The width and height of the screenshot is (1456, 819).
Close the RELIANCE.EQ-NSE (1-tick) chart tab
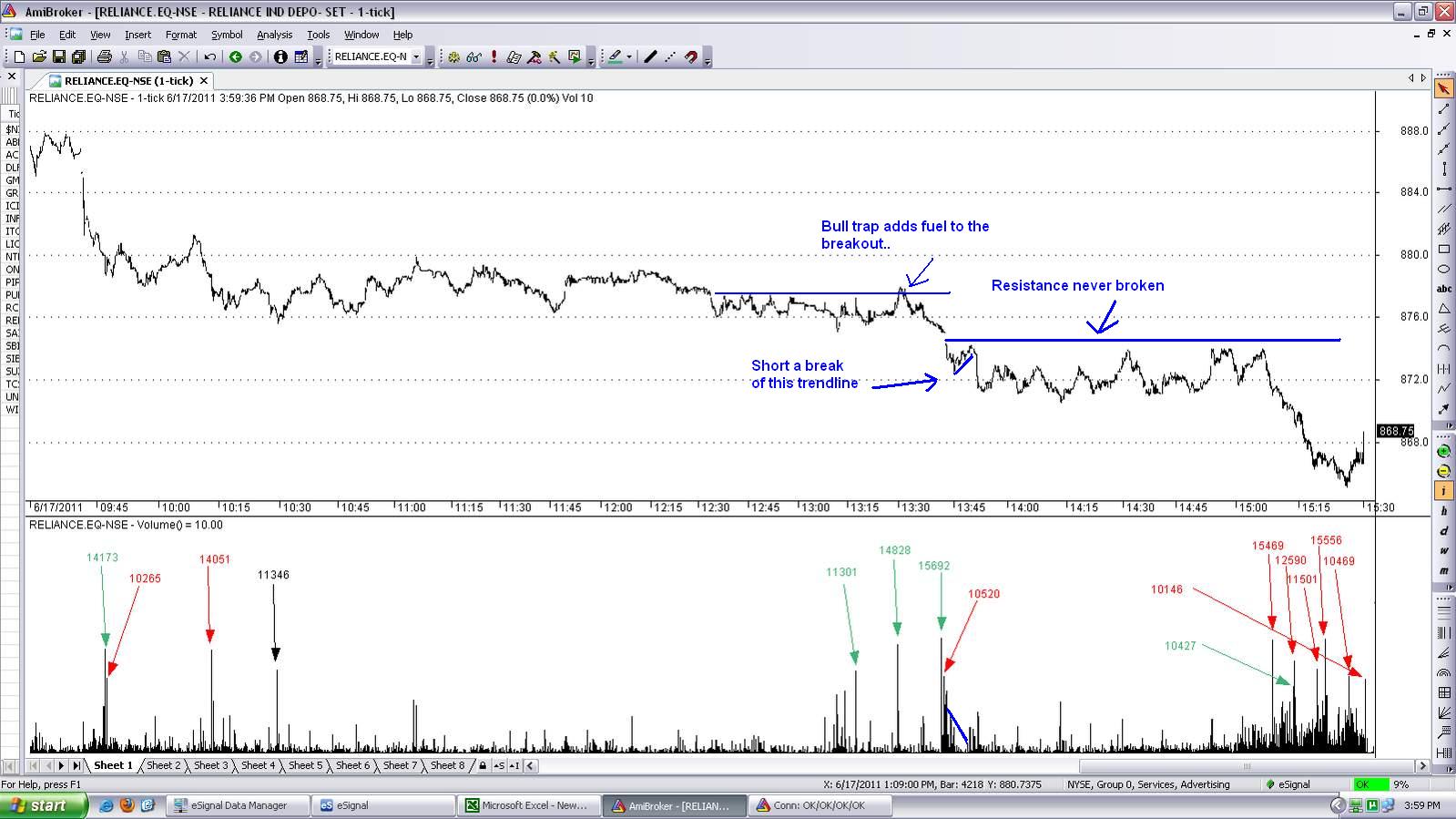tap(204, 81)
